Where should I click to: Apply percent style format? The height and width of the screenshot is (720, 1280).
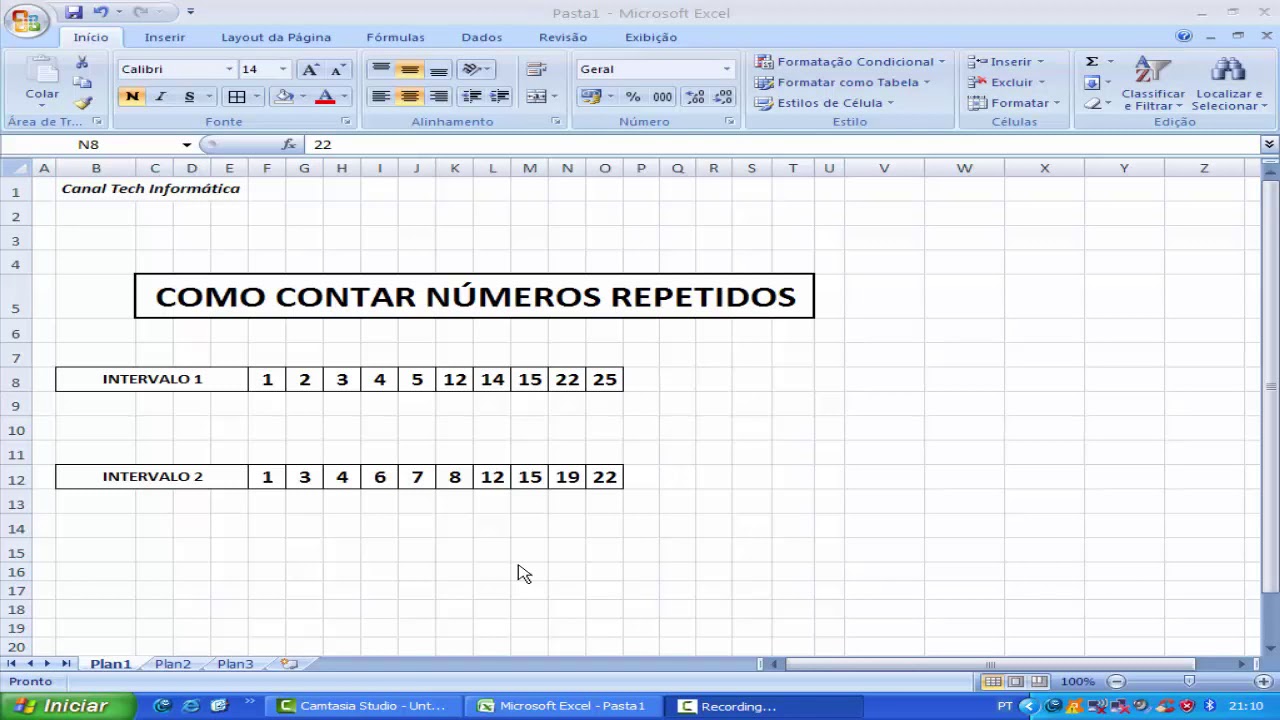coord(633,97)
